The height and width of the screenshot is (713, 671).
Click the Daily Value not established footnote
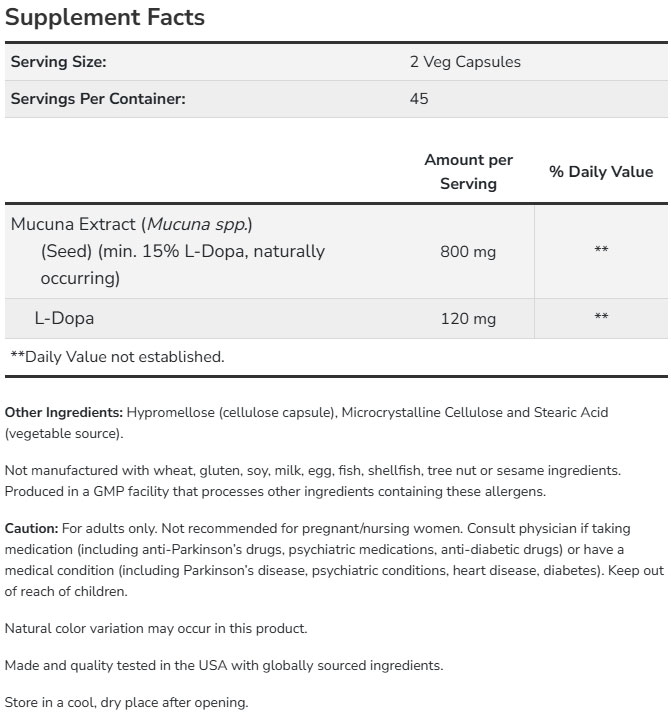[117, 356]
